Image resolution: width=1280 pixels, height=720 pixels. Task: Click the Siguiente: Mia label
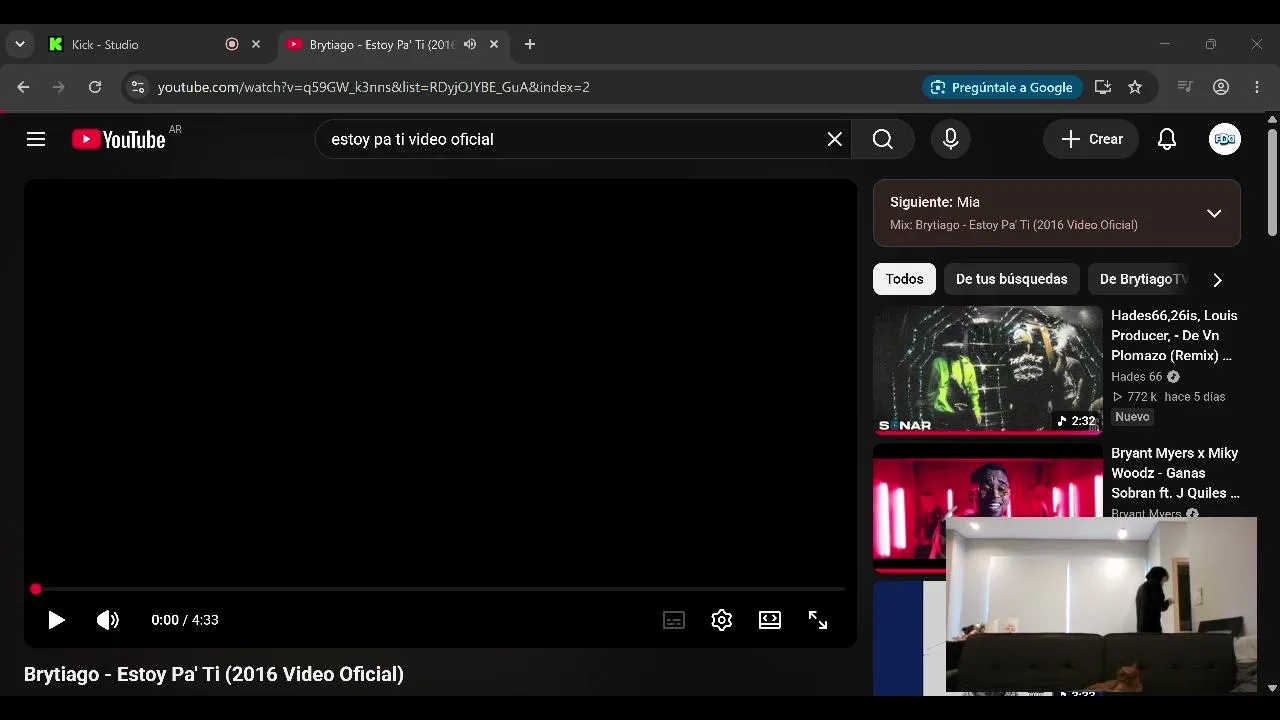tap(935, 202)
